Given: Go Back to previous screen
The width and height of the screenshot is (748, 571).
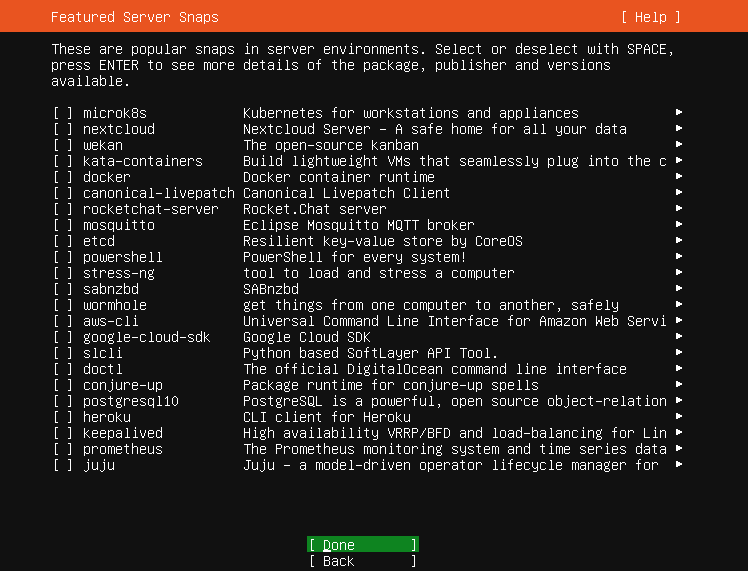Looking at the screenshot, I should click(x=363, y=561).
